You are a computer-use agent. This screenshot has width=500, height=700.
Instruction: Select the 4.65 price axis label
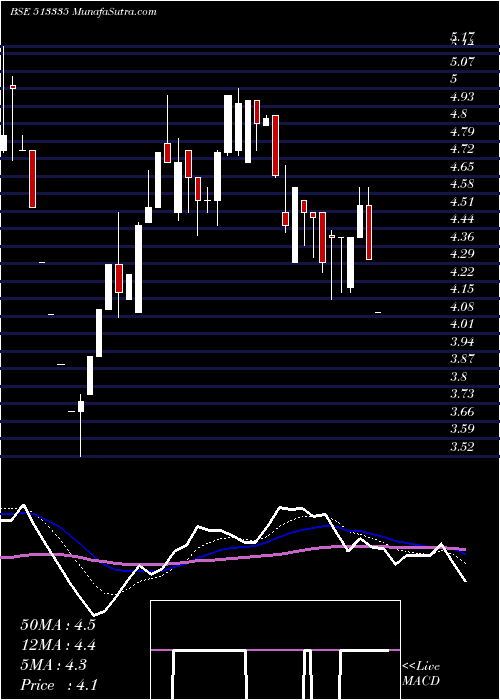[462, 167]
